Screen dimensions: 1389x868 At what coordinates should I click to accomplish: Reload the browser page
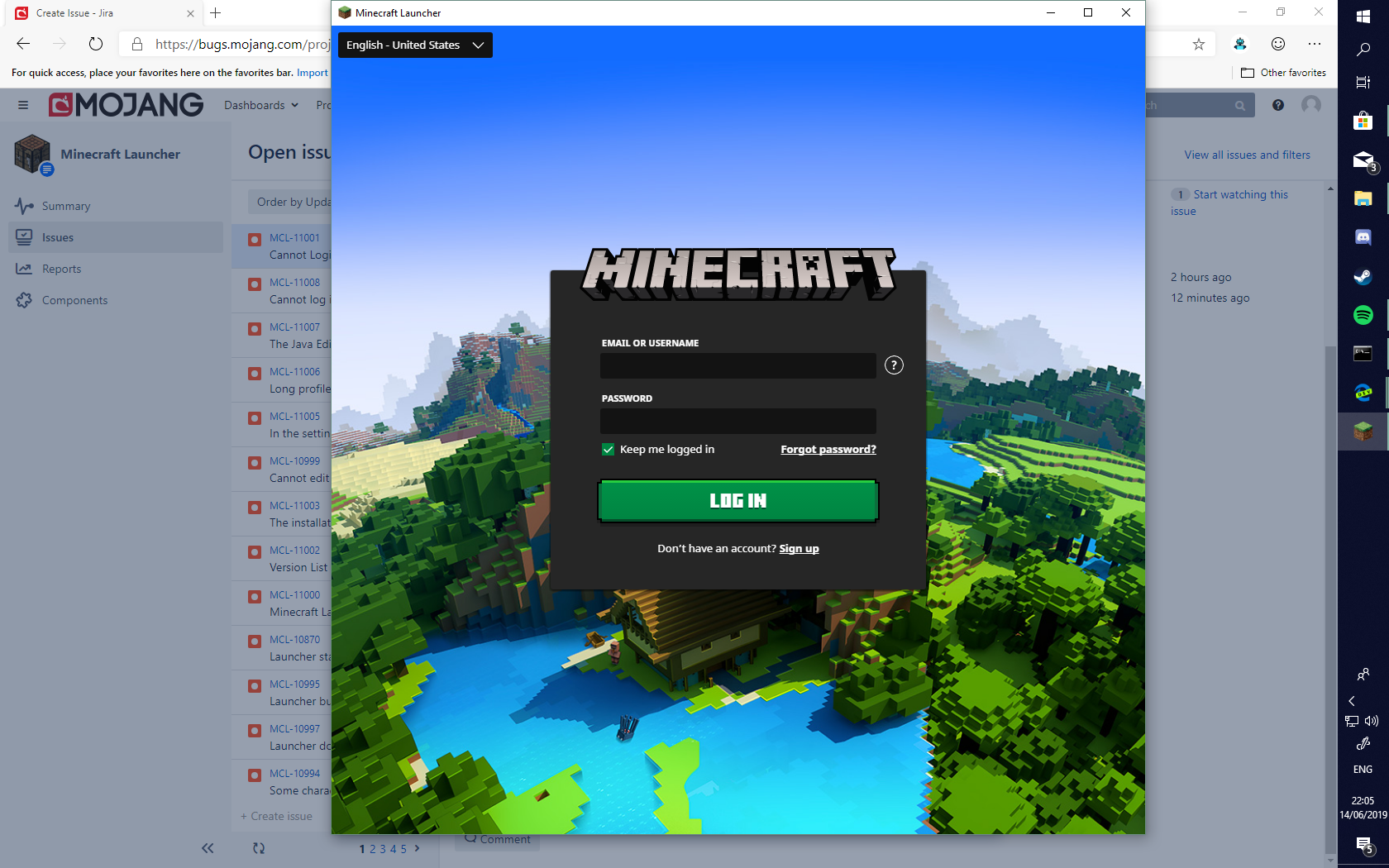click(x=96, y=44)
